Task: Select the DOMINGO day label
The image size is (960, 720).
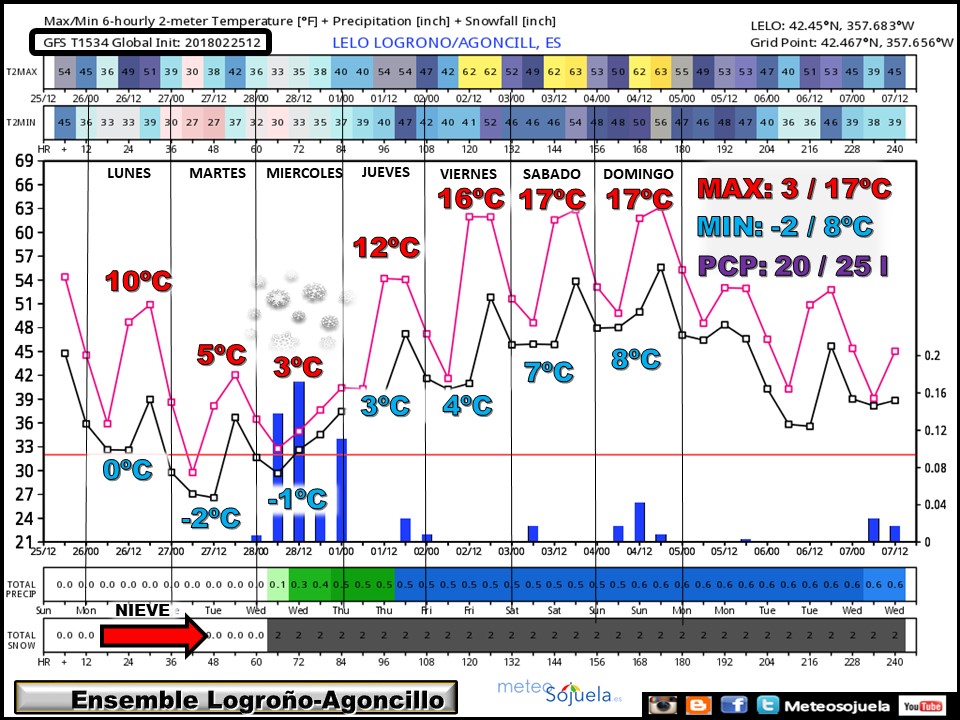Action: (x=638, y=174)
